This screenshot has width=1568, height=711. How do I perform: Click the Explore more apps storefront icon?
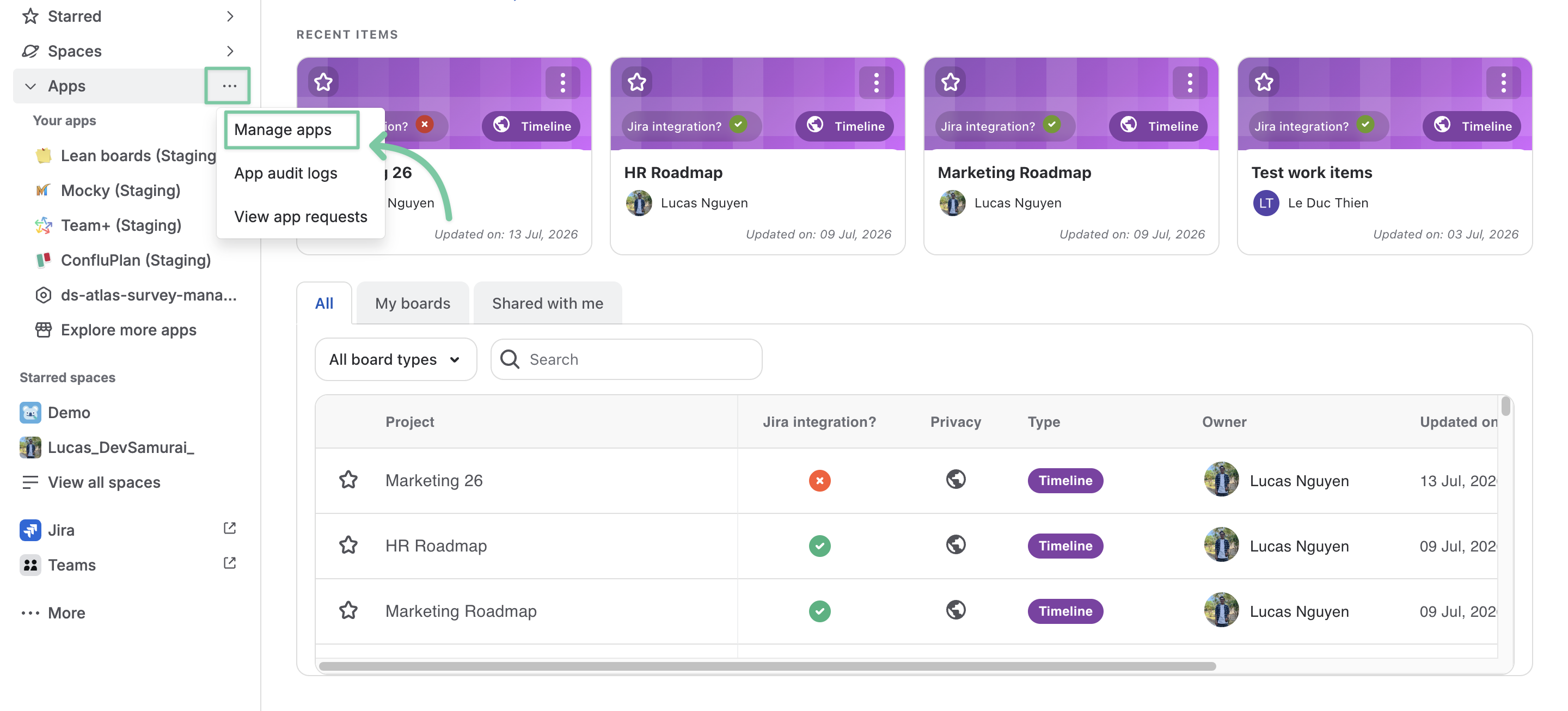[42, 329]
